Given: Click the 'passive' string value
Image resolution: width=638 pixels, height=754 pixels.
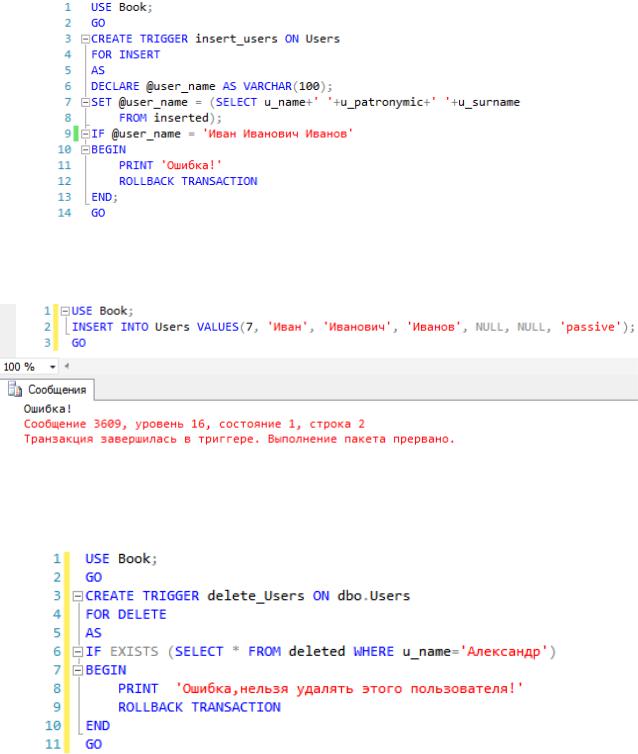Looking at the screenshot, I should point(590,327).
